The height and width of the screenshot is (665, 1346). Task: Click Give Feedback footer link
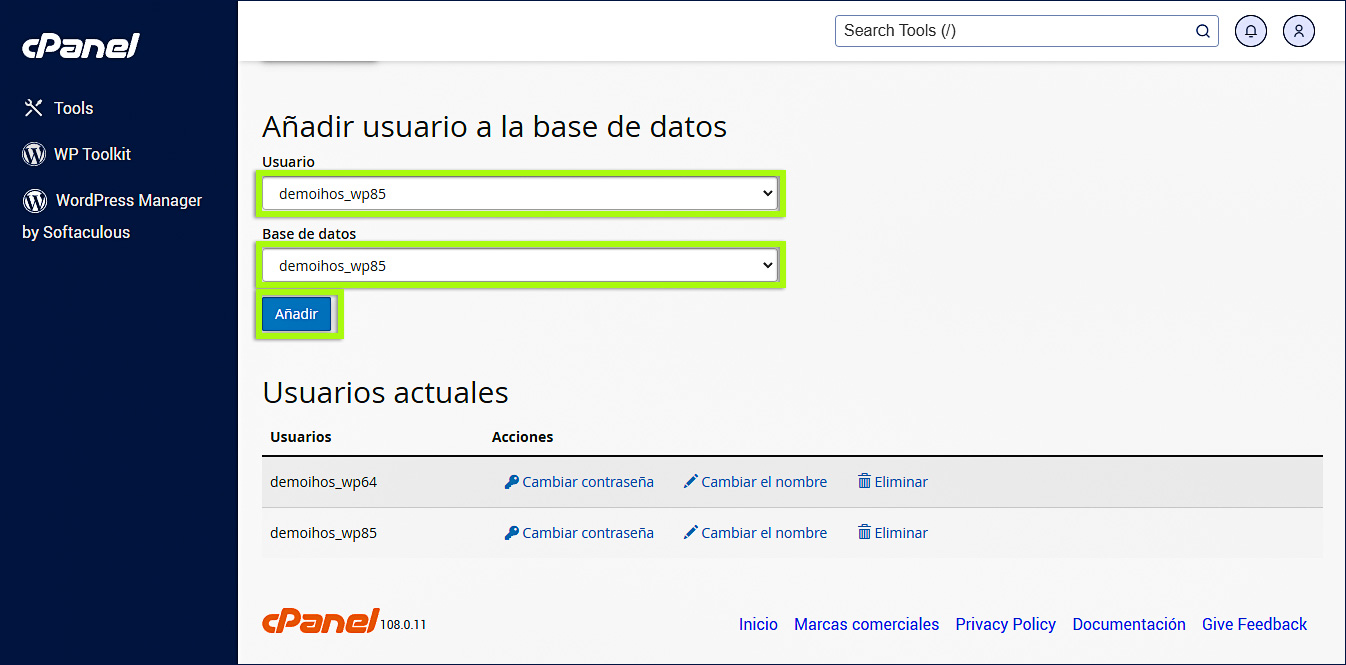pyautogui.click(x=1254, y=624)
